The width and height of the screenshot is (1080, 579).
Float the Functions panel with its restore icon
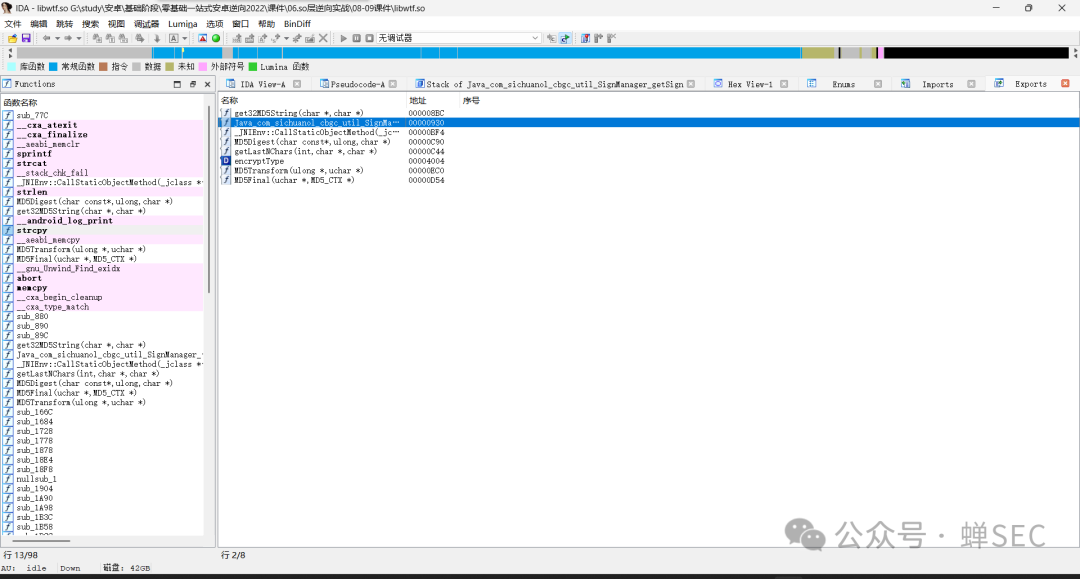(193, 84)
